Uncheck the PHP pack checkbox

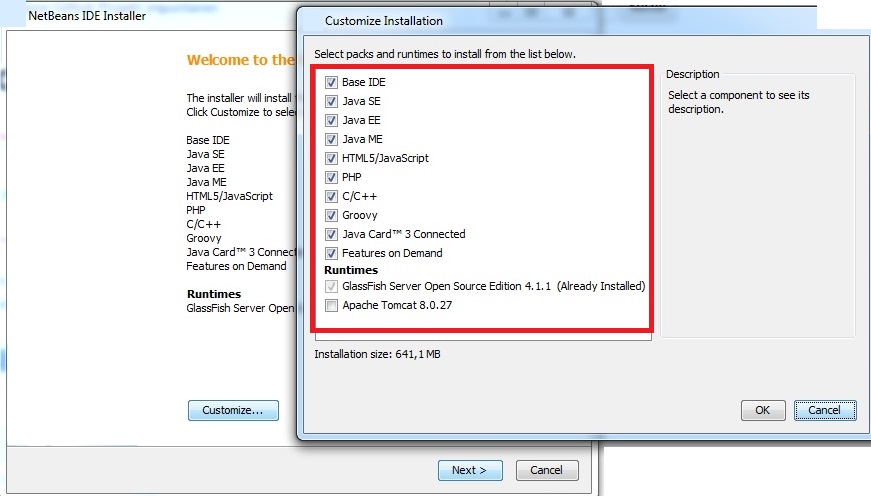[x=331, y=177]
